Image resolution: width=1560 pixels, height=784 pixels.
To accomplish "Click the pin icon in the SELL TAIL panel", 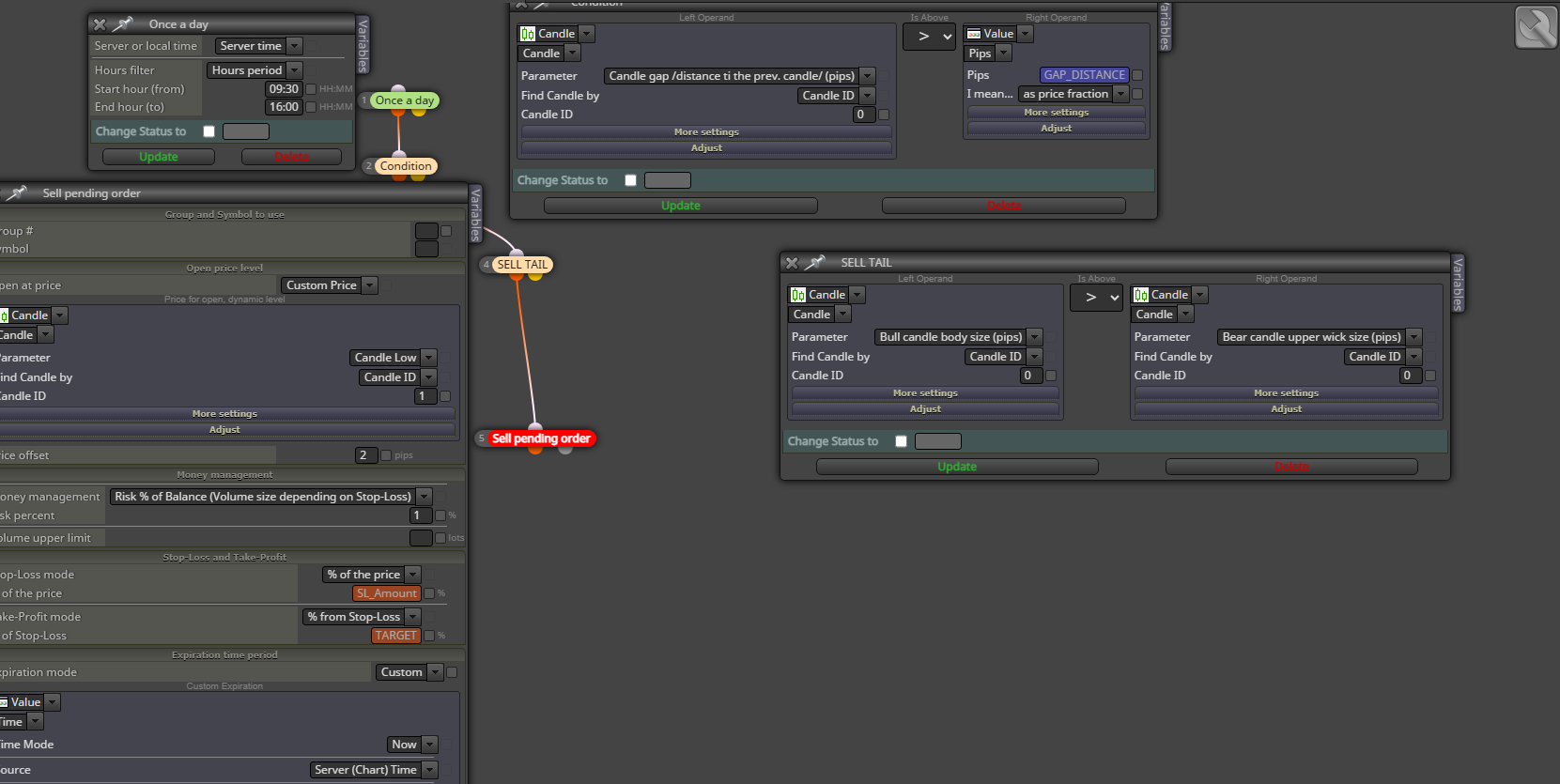I will click(815, 262).
